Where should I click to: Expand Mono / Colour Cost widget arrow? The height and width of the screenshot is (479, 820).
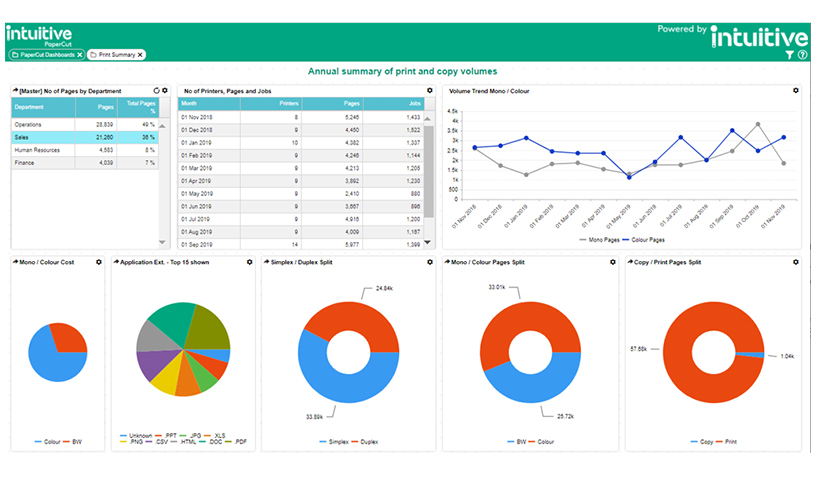[15, 262]
